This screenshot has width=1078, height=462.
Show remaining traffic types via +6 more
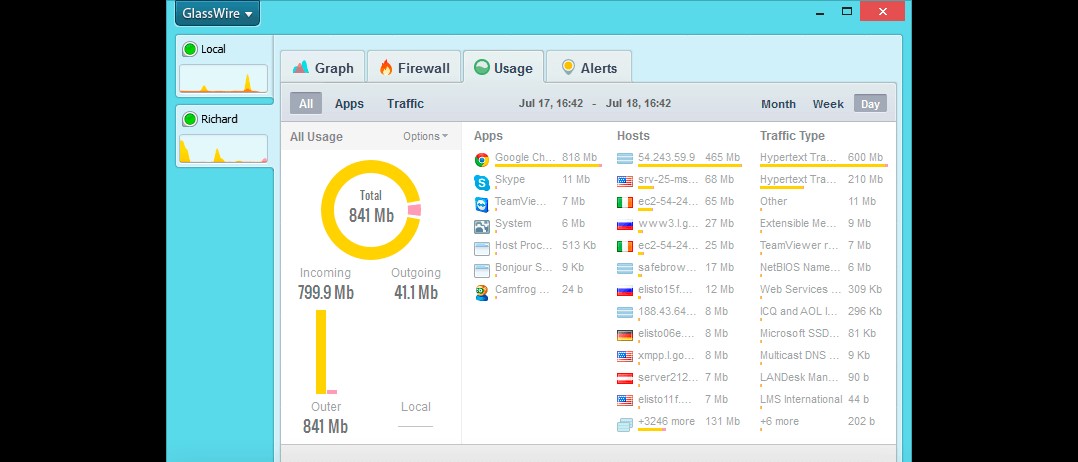[779, 421]
